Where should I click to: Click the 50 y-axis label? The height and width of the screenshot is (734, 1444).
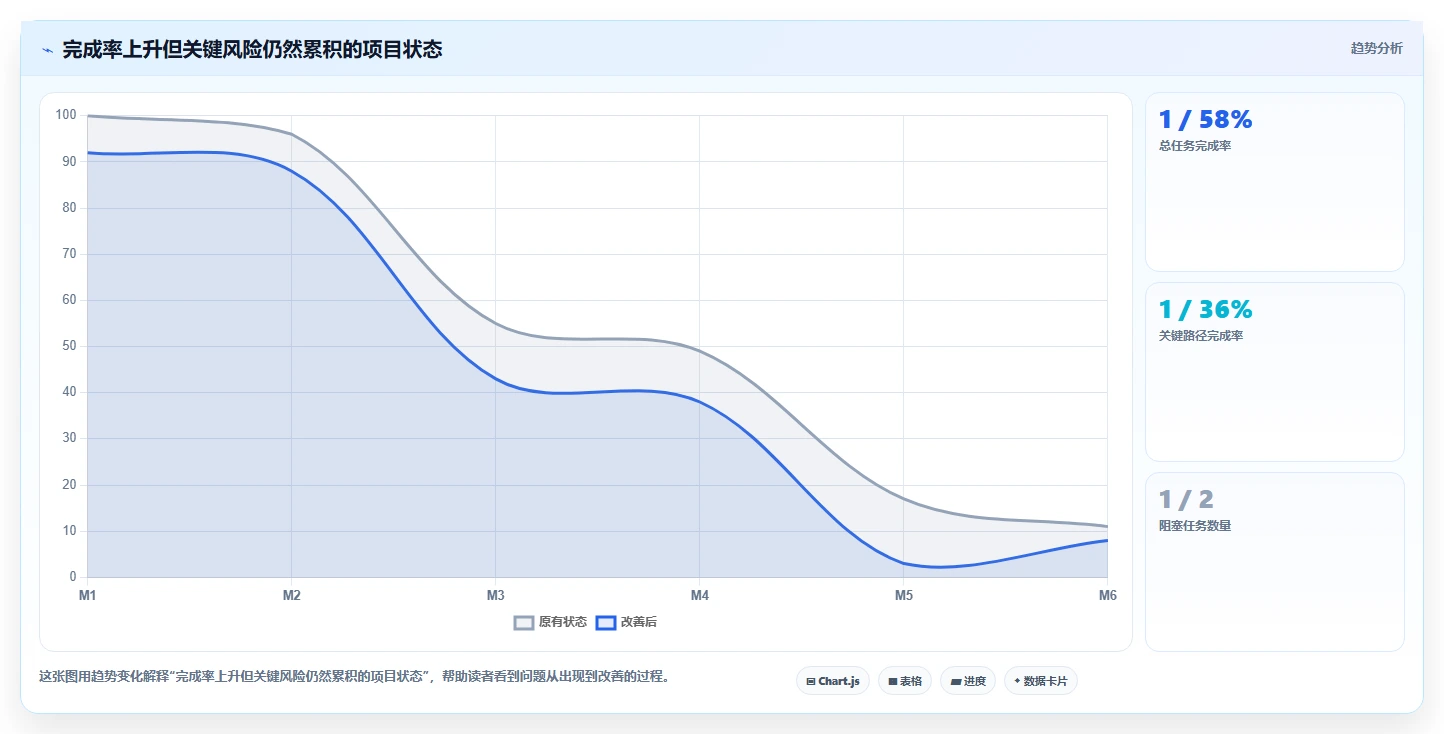(69, 346)
